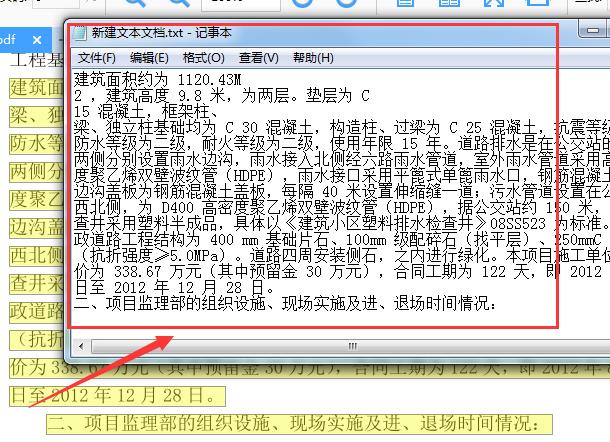
Task: Click the highlighted PDF line starting 防水等
Action: point(36,144)
